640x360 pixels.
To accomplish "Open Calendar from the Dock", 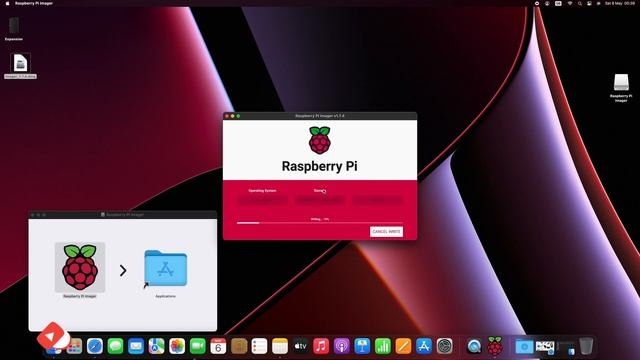I will coord(218,347).
